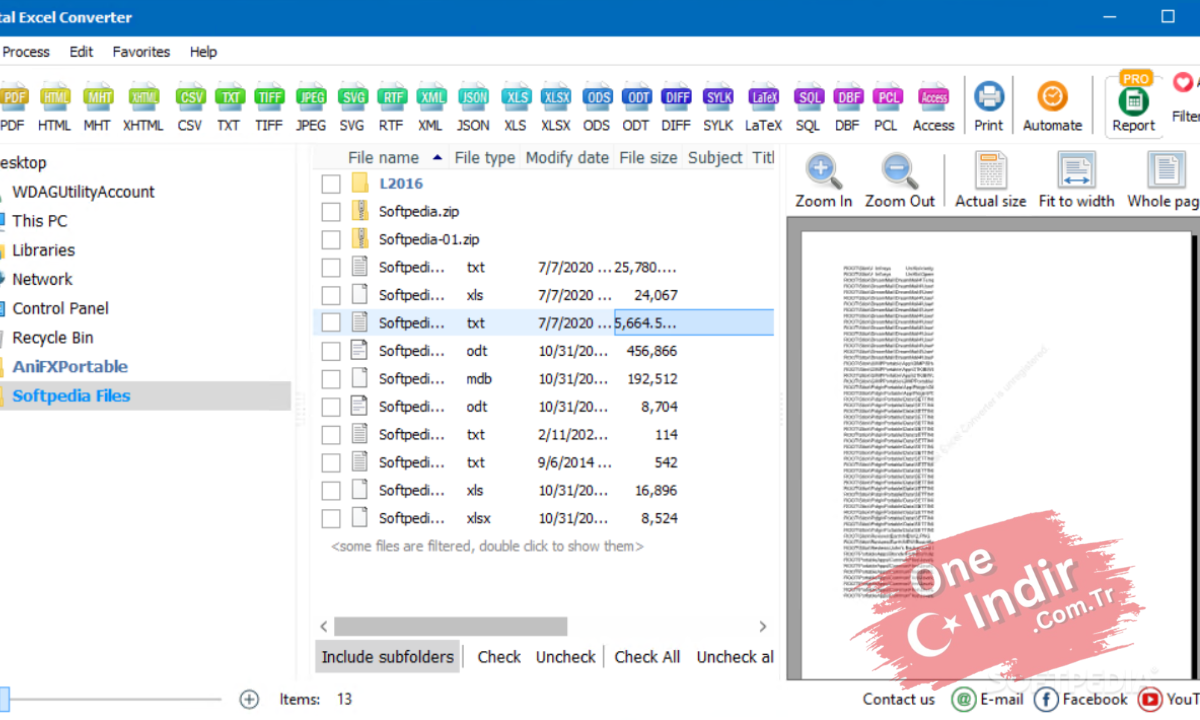This screenshot has width=1200, height=720.
Task: Open the Favorites menu
Action: click(x=141, y=52)
